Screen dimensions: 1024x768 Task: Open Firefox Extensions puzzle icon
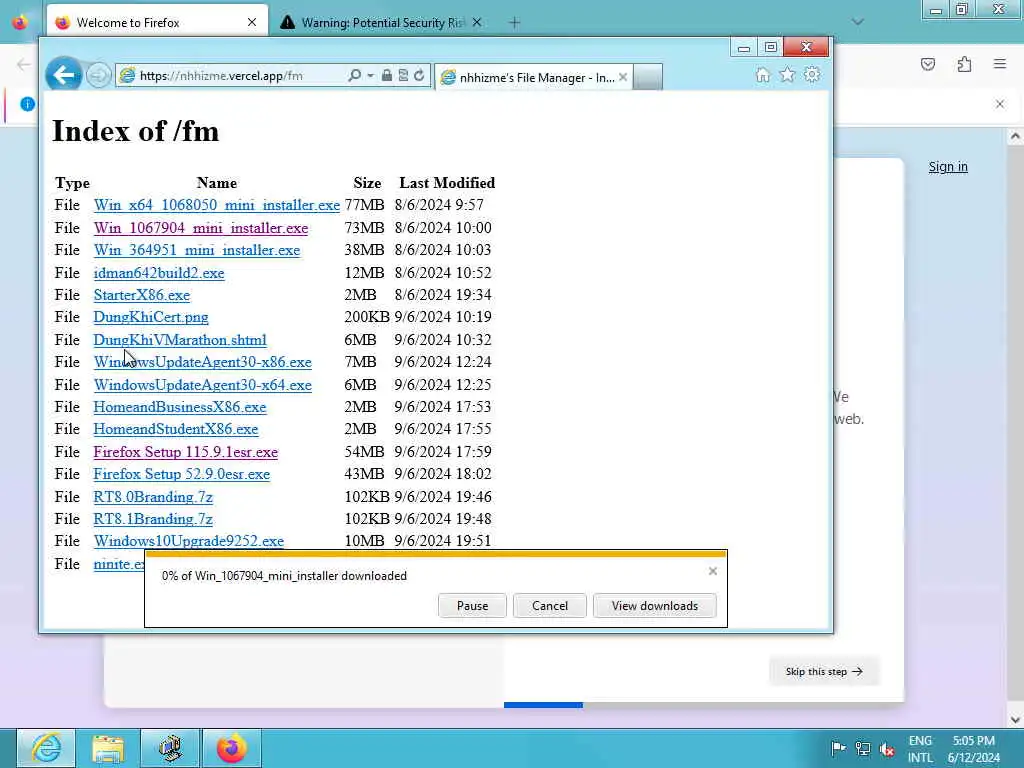coord(965,64)
